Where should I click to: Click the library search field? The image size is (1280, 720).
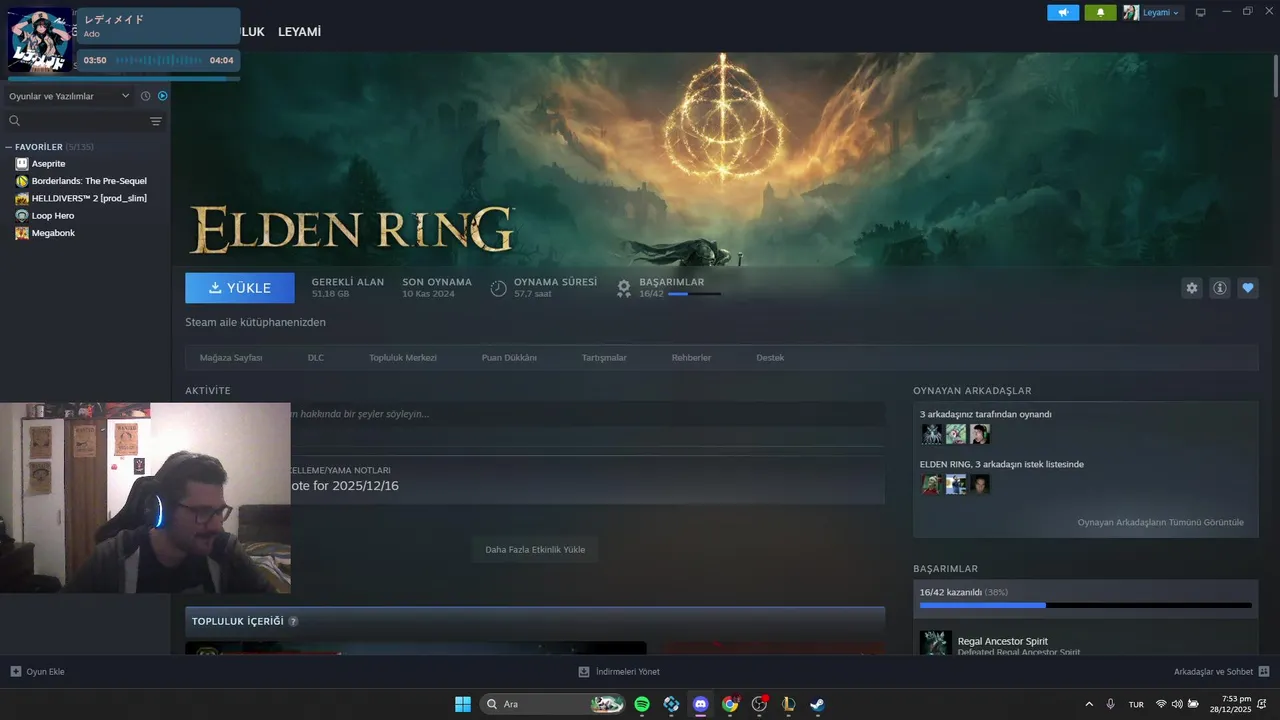[x=75, y=121]
